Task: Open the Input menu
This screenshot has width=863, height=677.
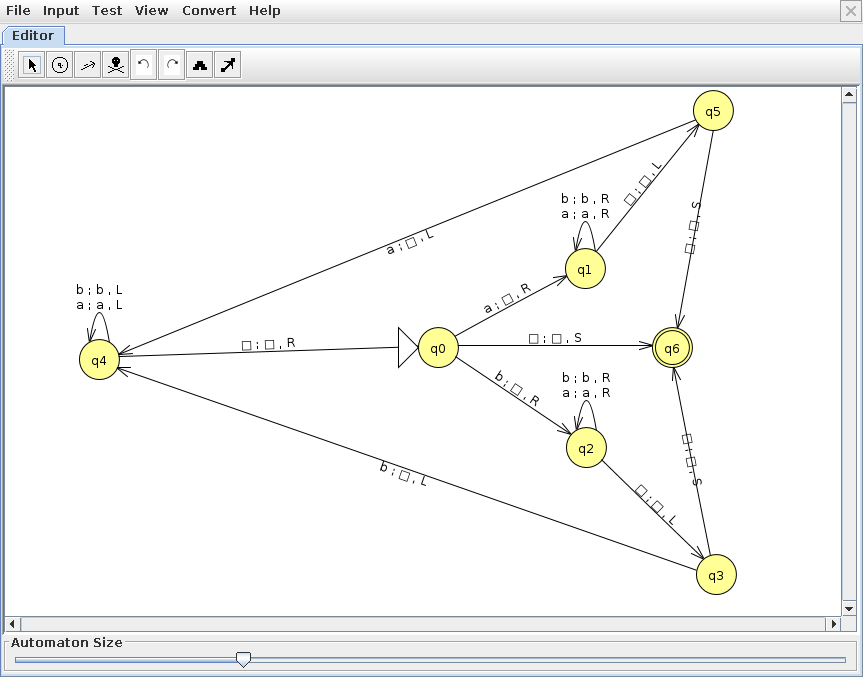Action: [x=61, y=11]
